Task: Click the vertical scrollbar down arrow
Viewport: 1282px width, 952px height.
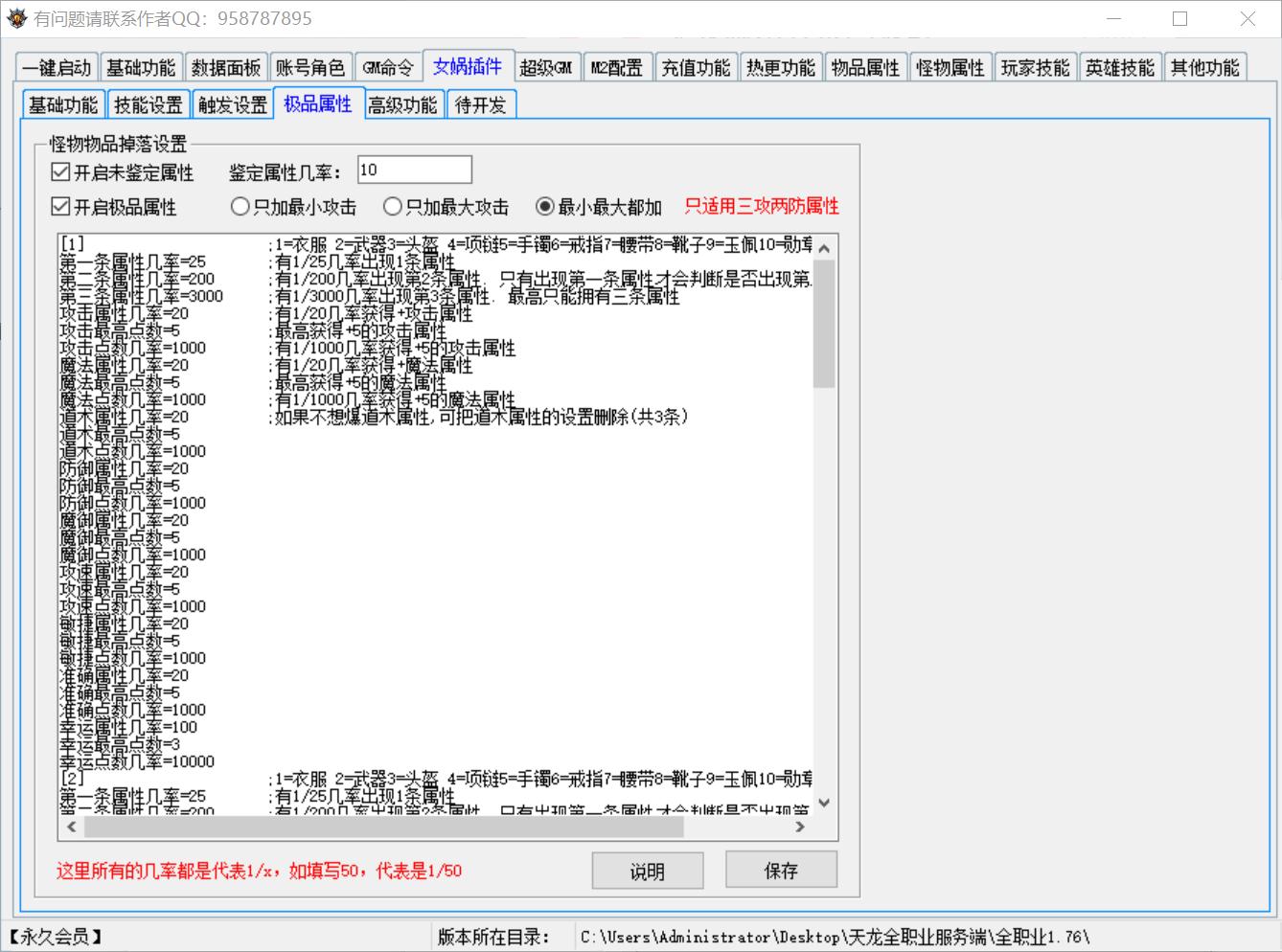Action: click(824, 803)
